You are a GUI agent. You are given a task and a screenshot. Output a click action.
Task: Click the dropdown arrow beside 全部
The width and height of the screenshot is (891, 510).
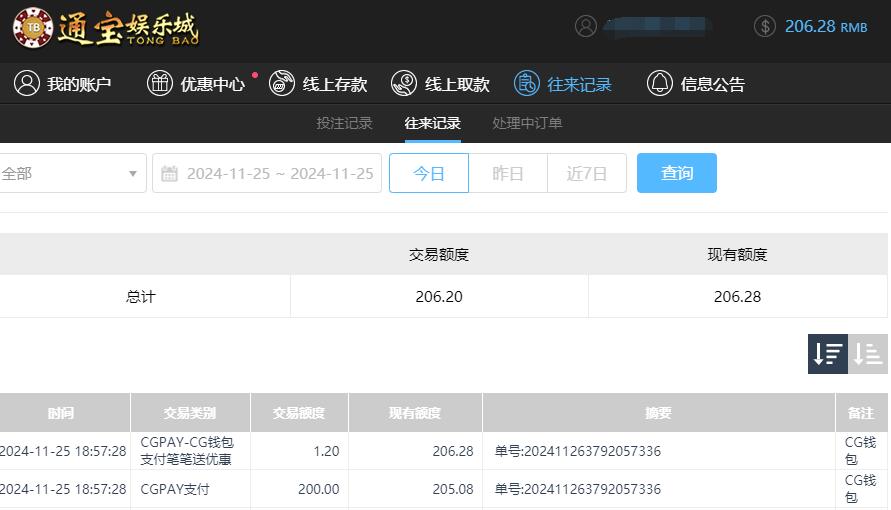132,173
